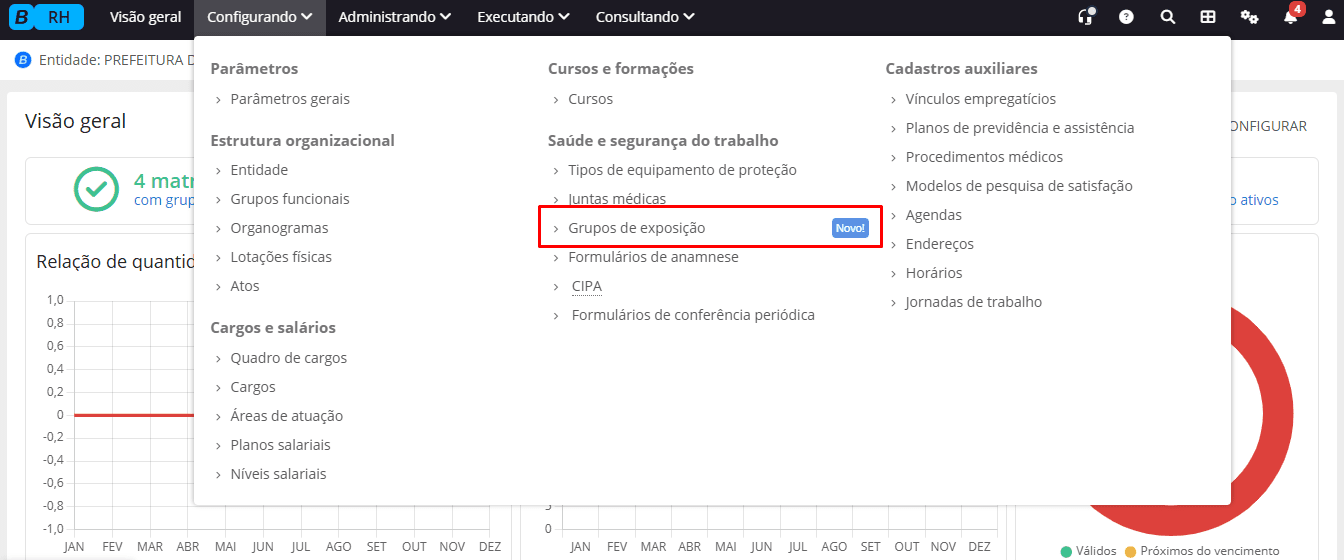Viewport: 1344px width, 560px height.
Task: Expand the Administrando dropdown
Action: pyautogui.click(x=394, y=17)
